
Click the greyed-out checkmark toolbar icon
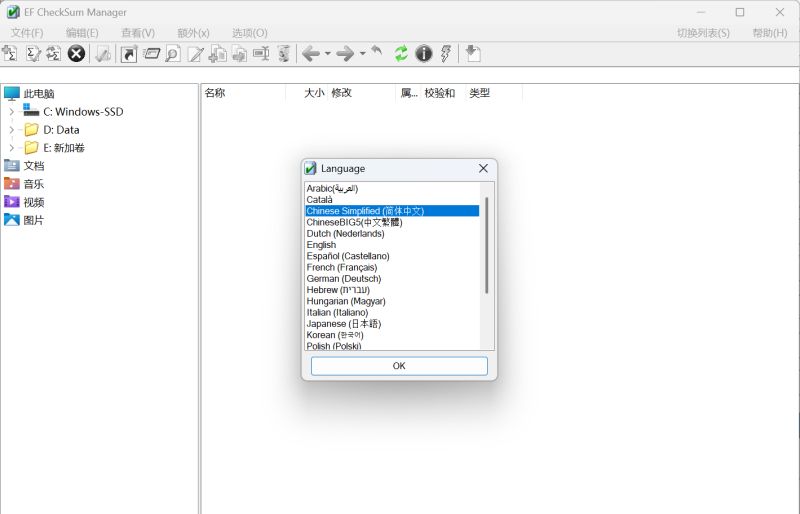[103, 54]
